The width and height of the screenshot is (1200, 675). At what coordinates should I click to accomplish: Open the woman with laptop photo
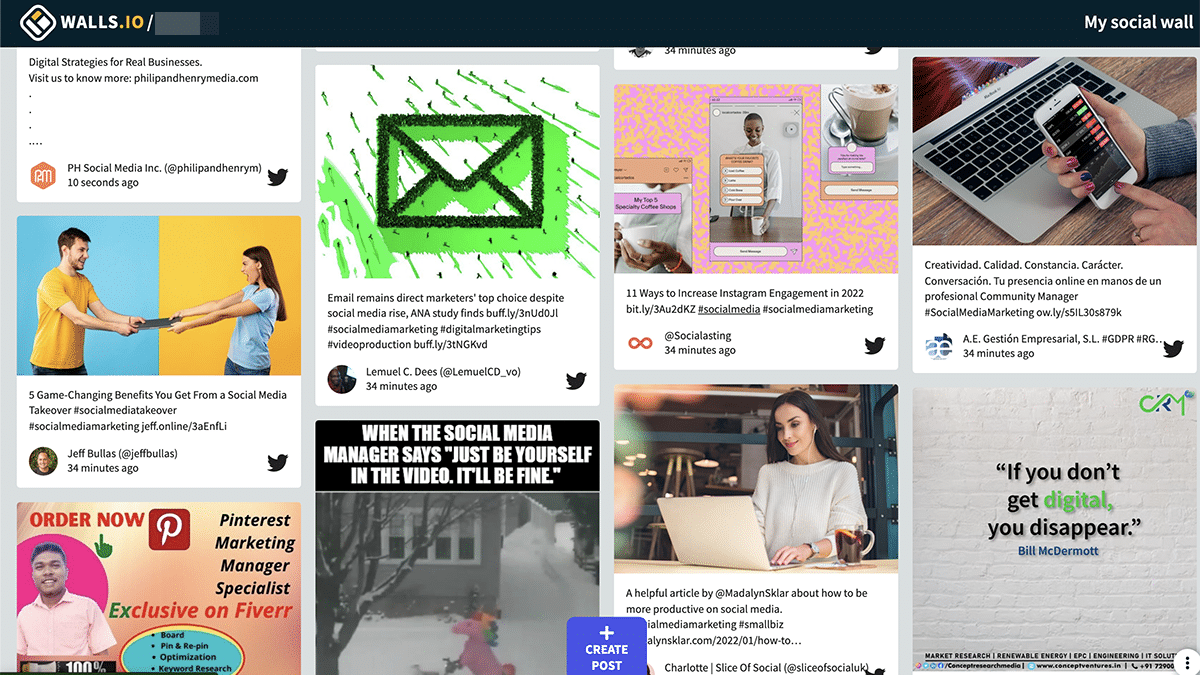tap(756, 479)
